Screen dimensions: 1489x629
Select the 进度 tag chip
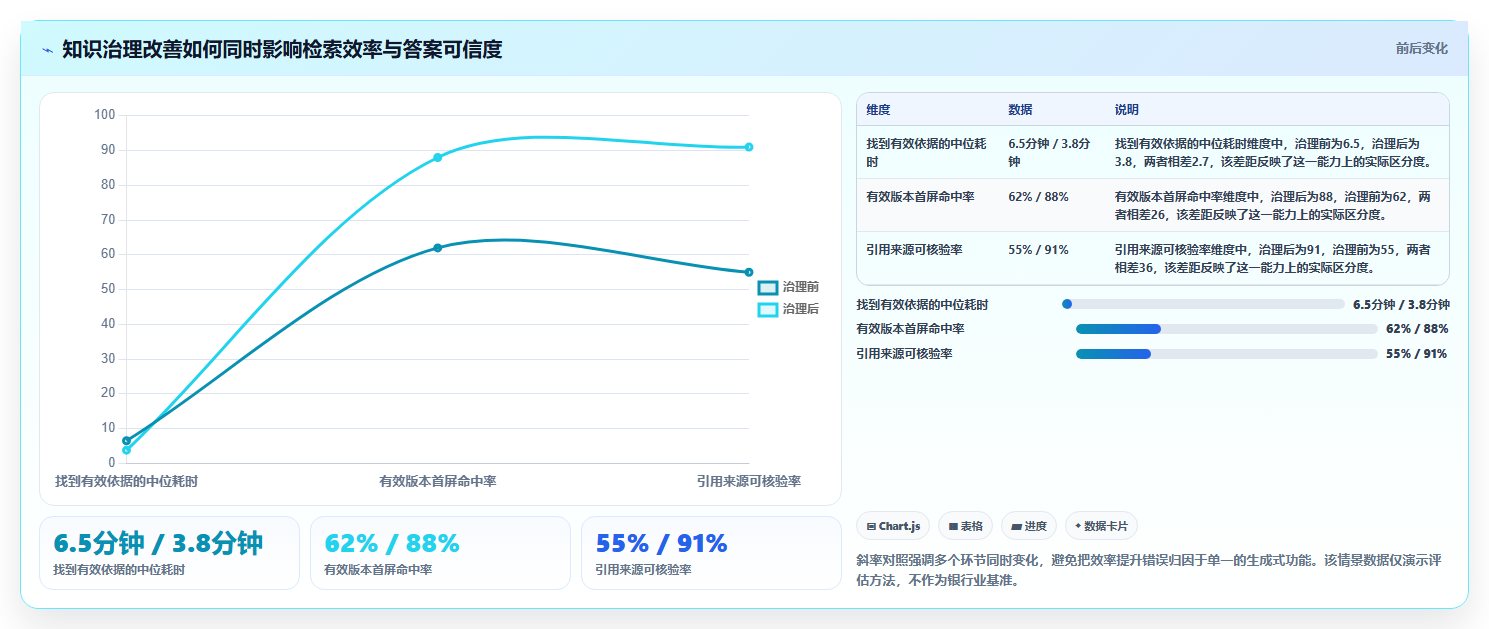click(x=1028, y=526)
